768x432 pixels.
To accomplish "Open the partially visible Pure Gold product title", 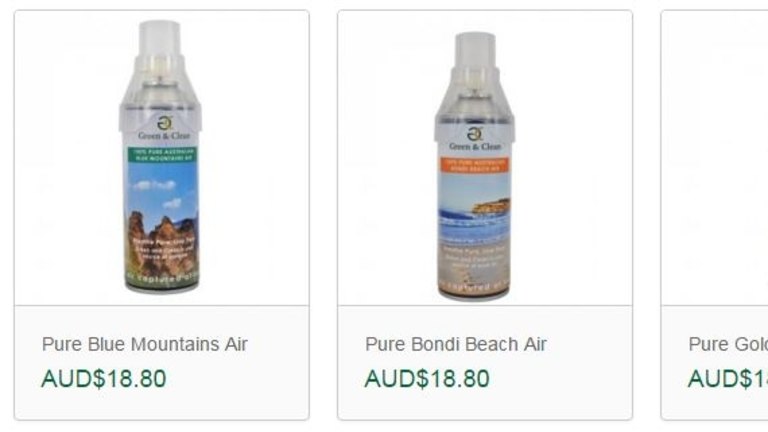I will [728, 344].
